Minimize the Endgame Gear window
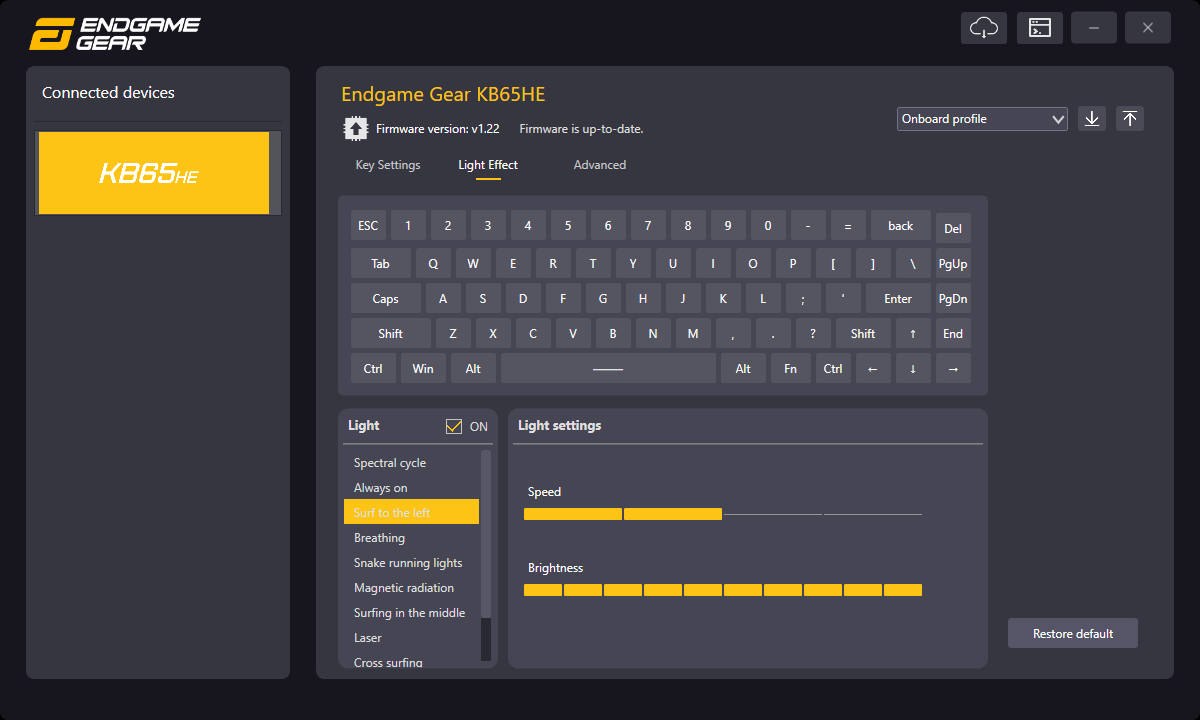Viewport: 1200px width, 720px height. point(1094,28)
